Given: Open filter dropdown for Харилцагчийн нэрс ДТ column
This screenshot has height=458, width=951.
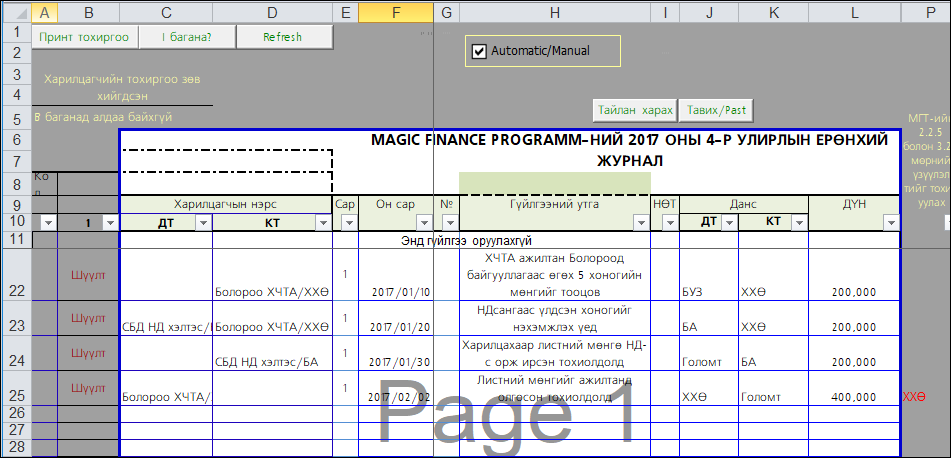Looking at the screenshot, I should [202, 223].
